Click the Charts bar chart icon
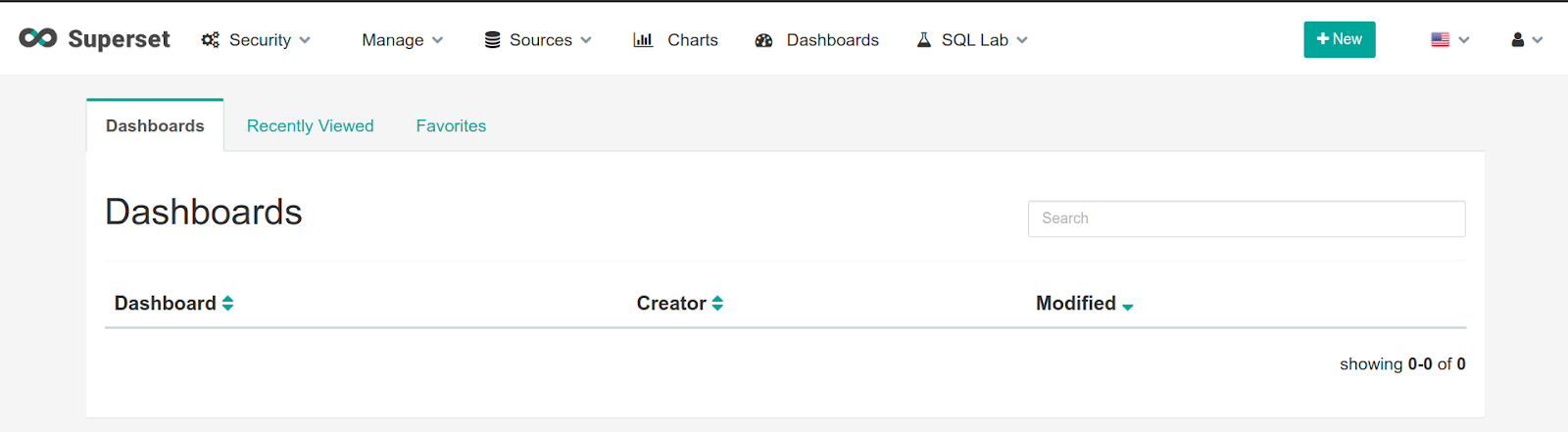1568x432 pixels. tap(643, 40)
